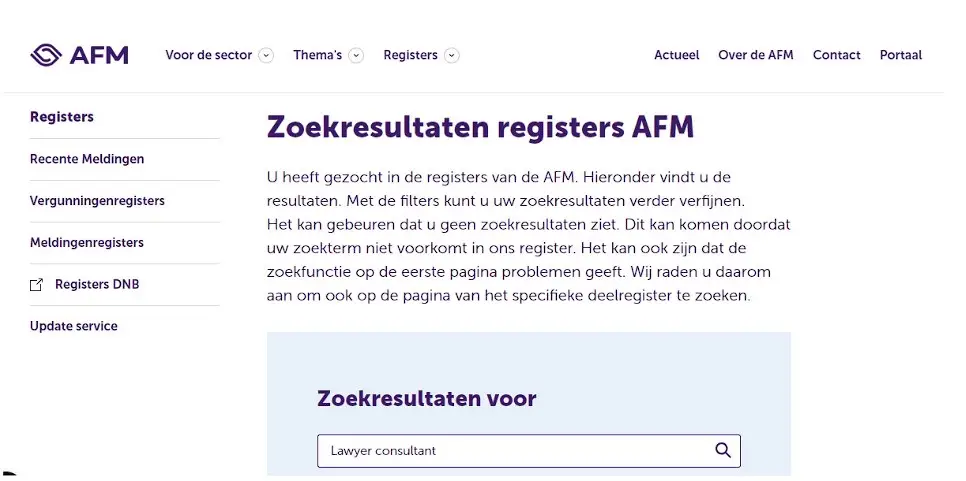
Task: Go to the Actueel page
Action: pos(676,55)
